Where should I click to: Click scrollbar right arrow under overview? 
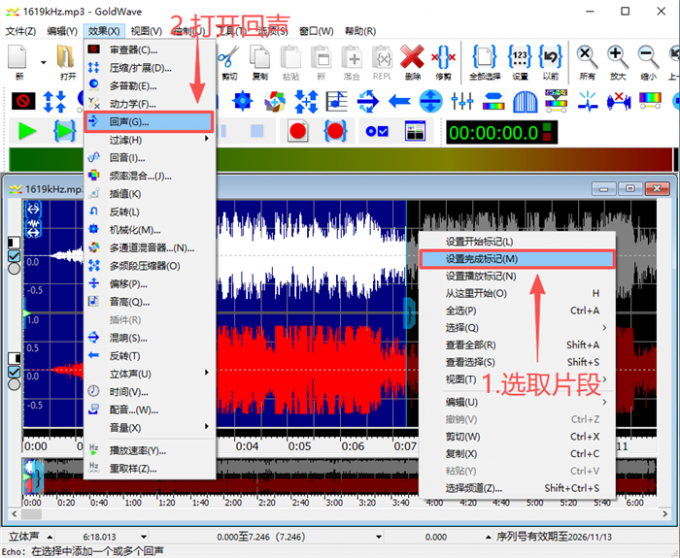pyautogui.click(x=665, y=514)
